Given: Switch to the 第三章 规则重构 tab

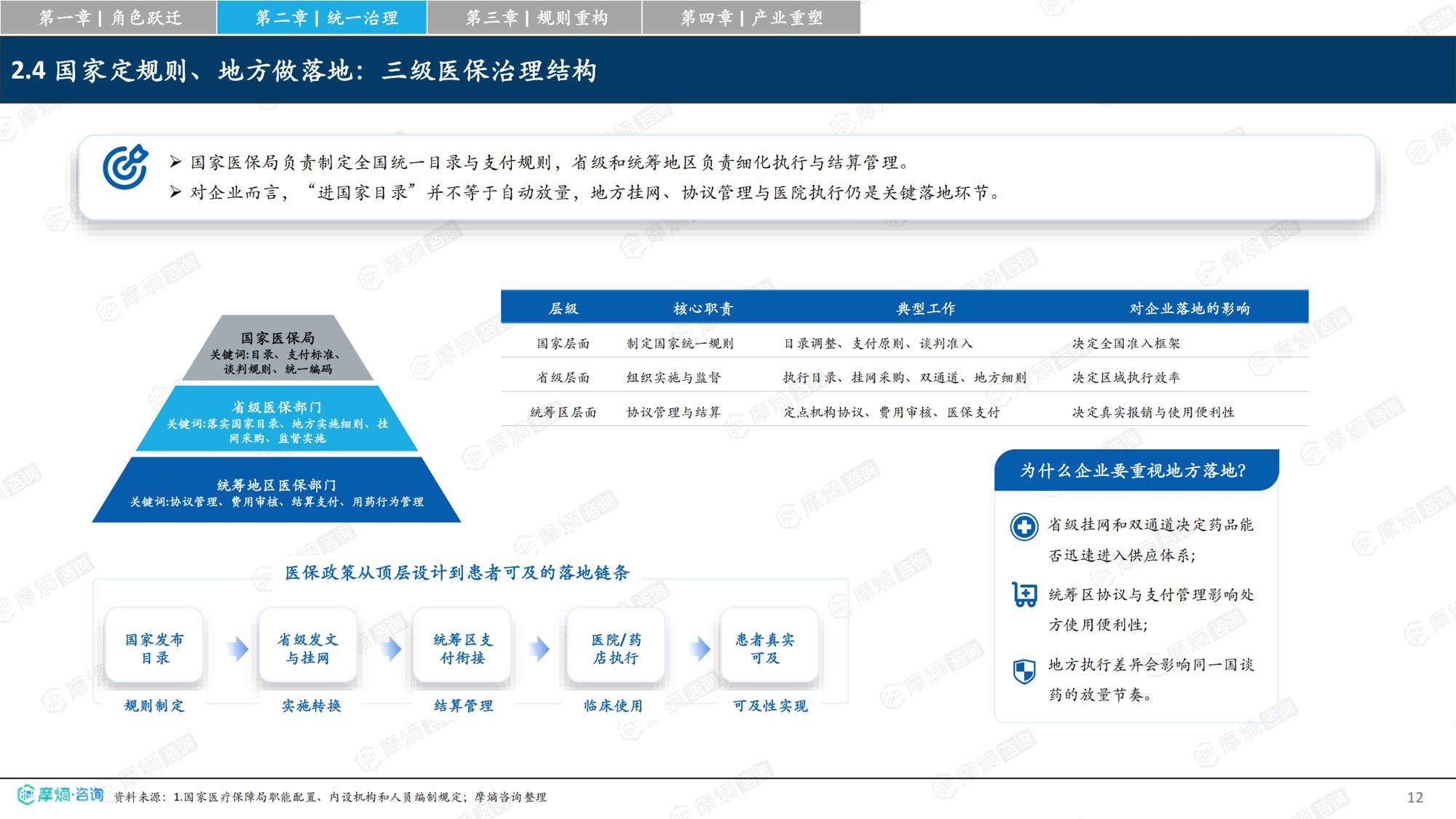Looking at the screenshot, I should point(534,17).
